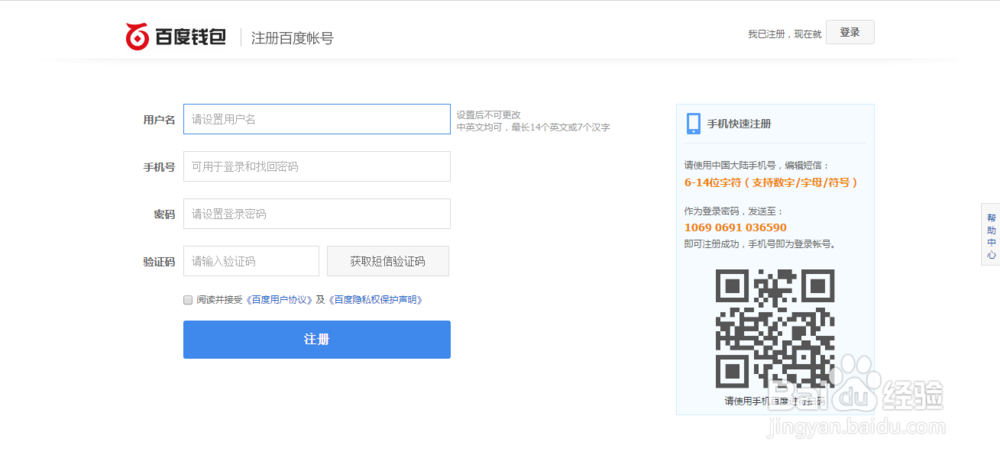Click the text 请使用中国大陆手机号，编辑短信：

(x=758, y=165)
